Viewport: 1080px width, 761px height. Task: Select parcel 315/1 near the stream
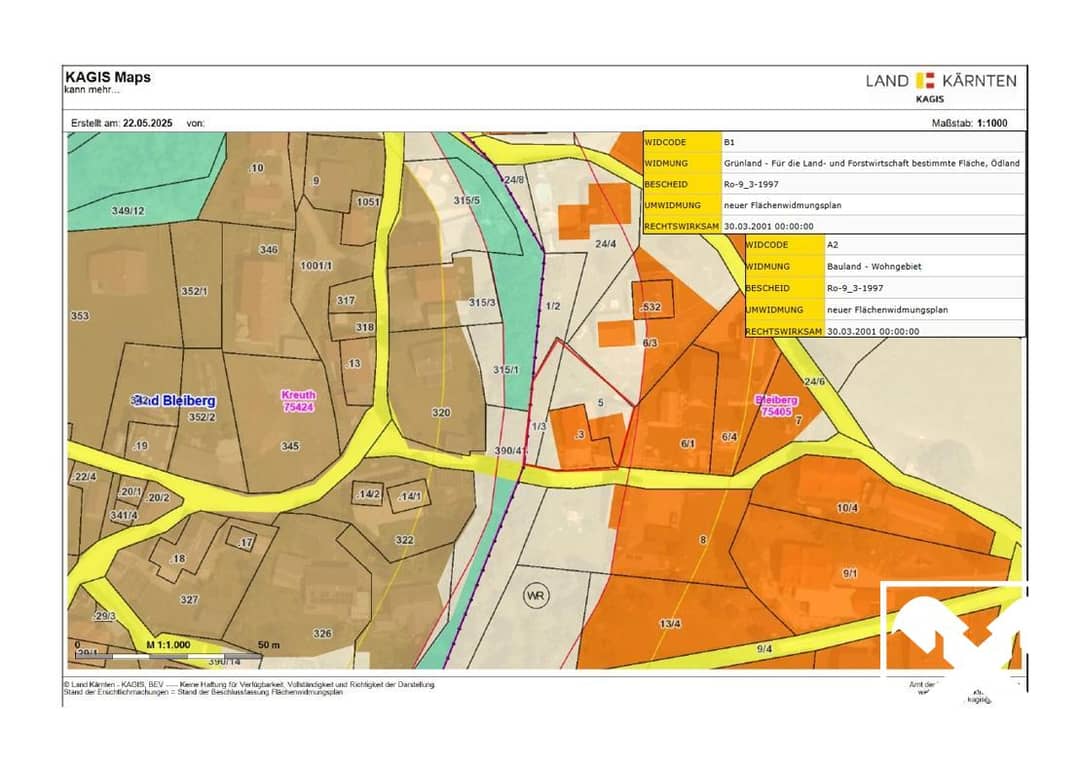pos(506,370)
